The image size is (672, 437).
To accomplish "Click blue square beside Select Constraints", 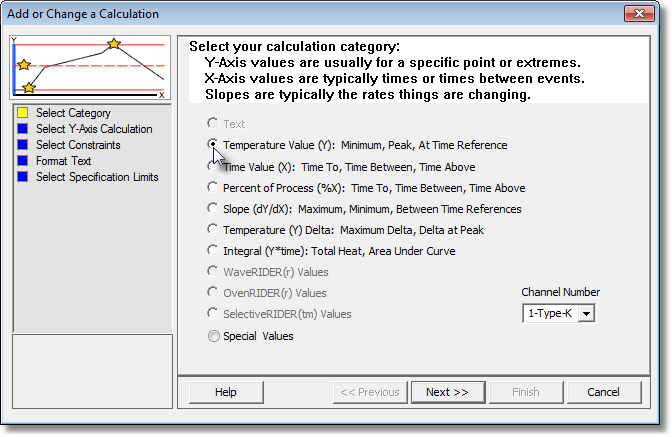I will pyautogui.click(x=23, y=144).
